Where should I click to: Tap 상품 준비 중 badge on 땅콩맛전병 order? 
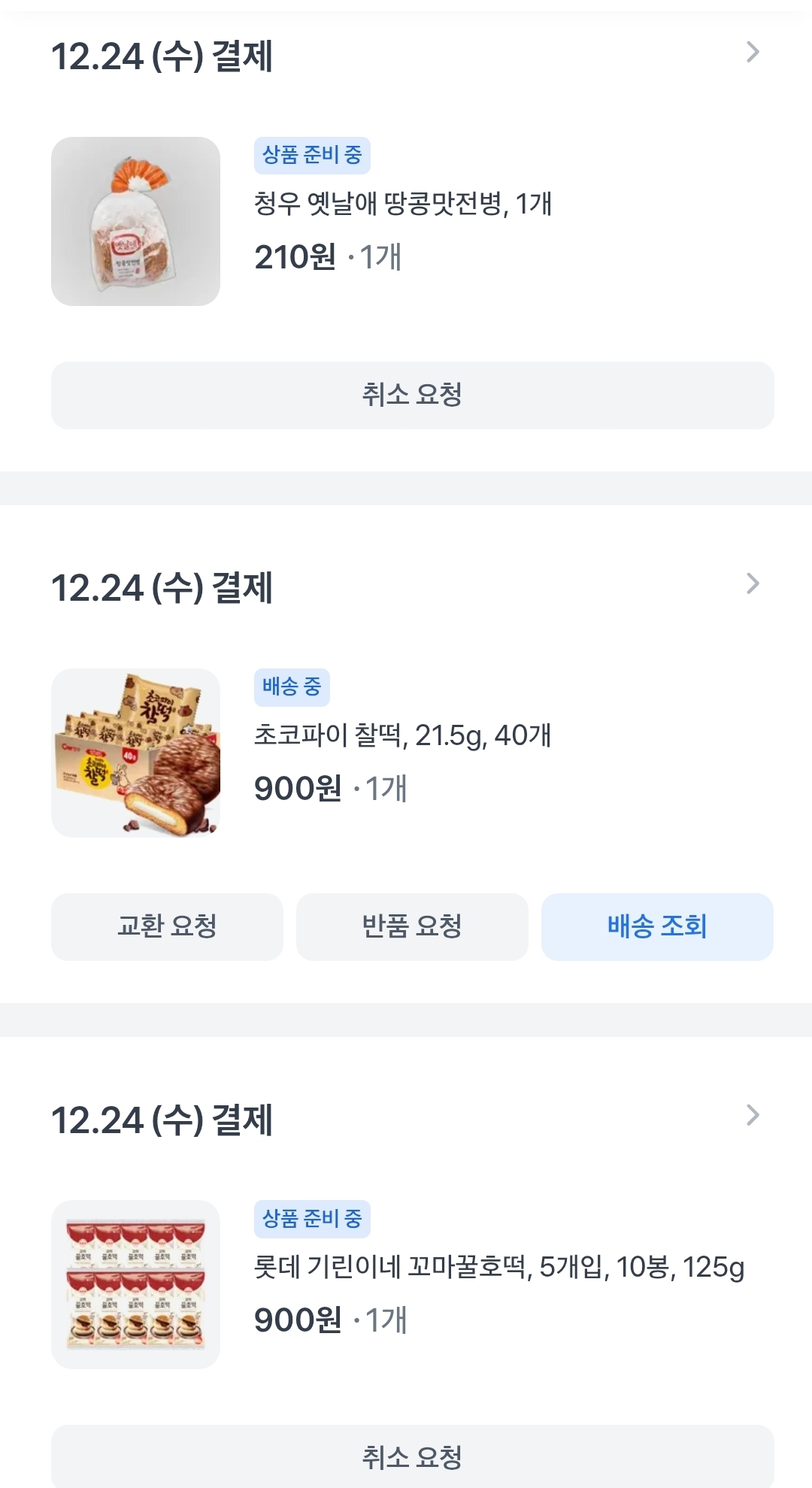pos(312,156)
